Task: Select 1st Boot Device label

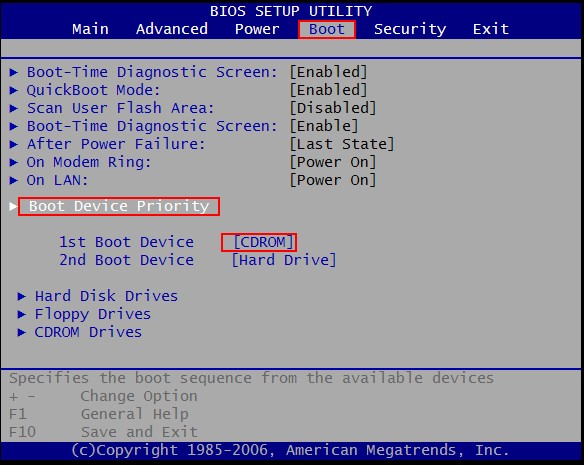Action: point(126,242)
